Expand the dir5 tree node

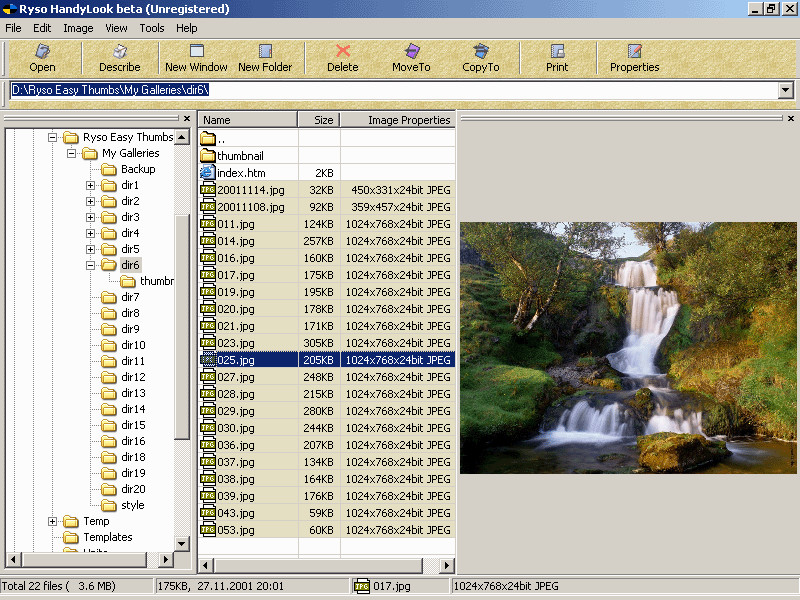90,249
